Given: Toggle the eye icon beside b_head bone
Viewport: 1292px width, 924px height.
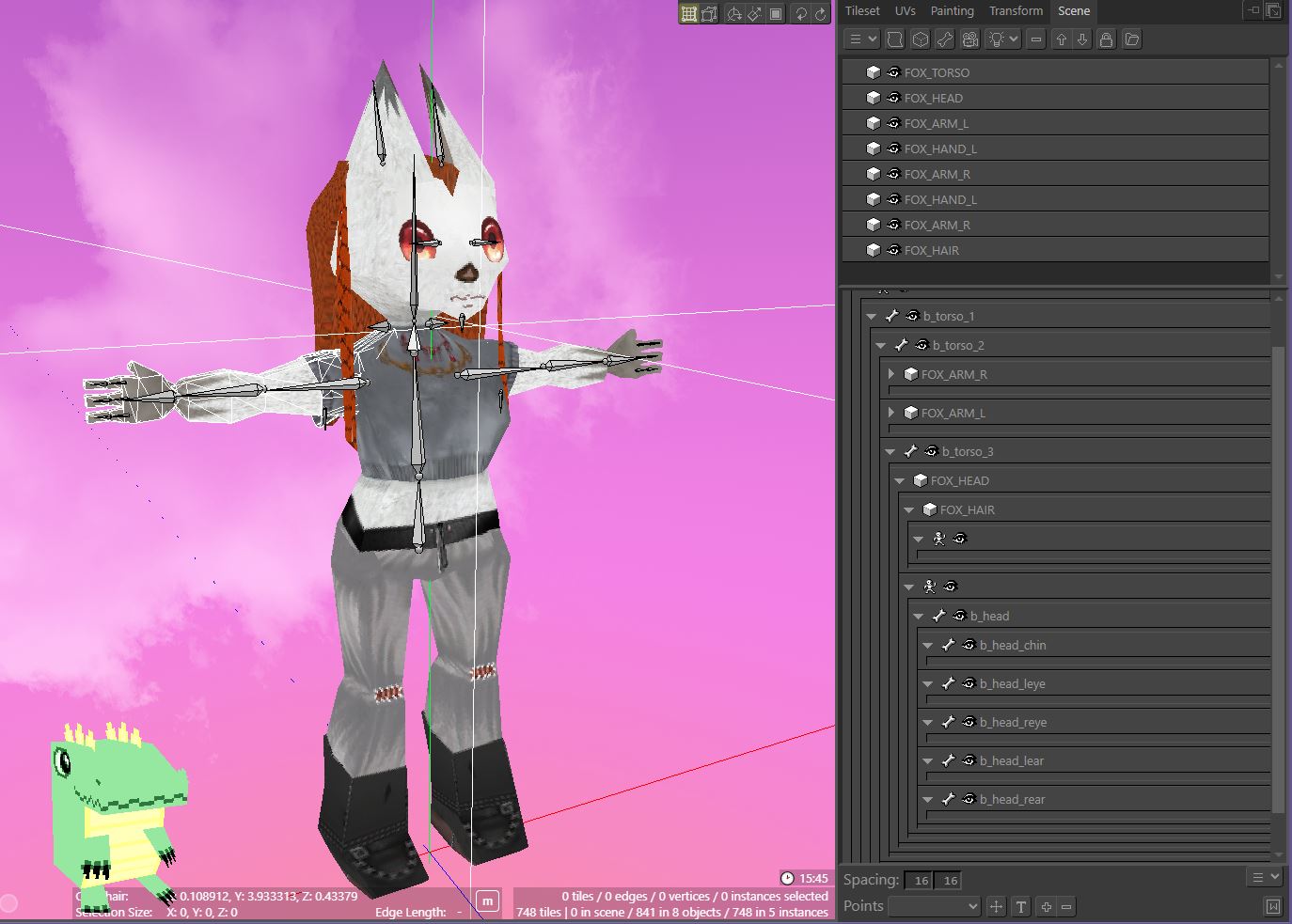Looking at the screenshot, I should [961, 616].
